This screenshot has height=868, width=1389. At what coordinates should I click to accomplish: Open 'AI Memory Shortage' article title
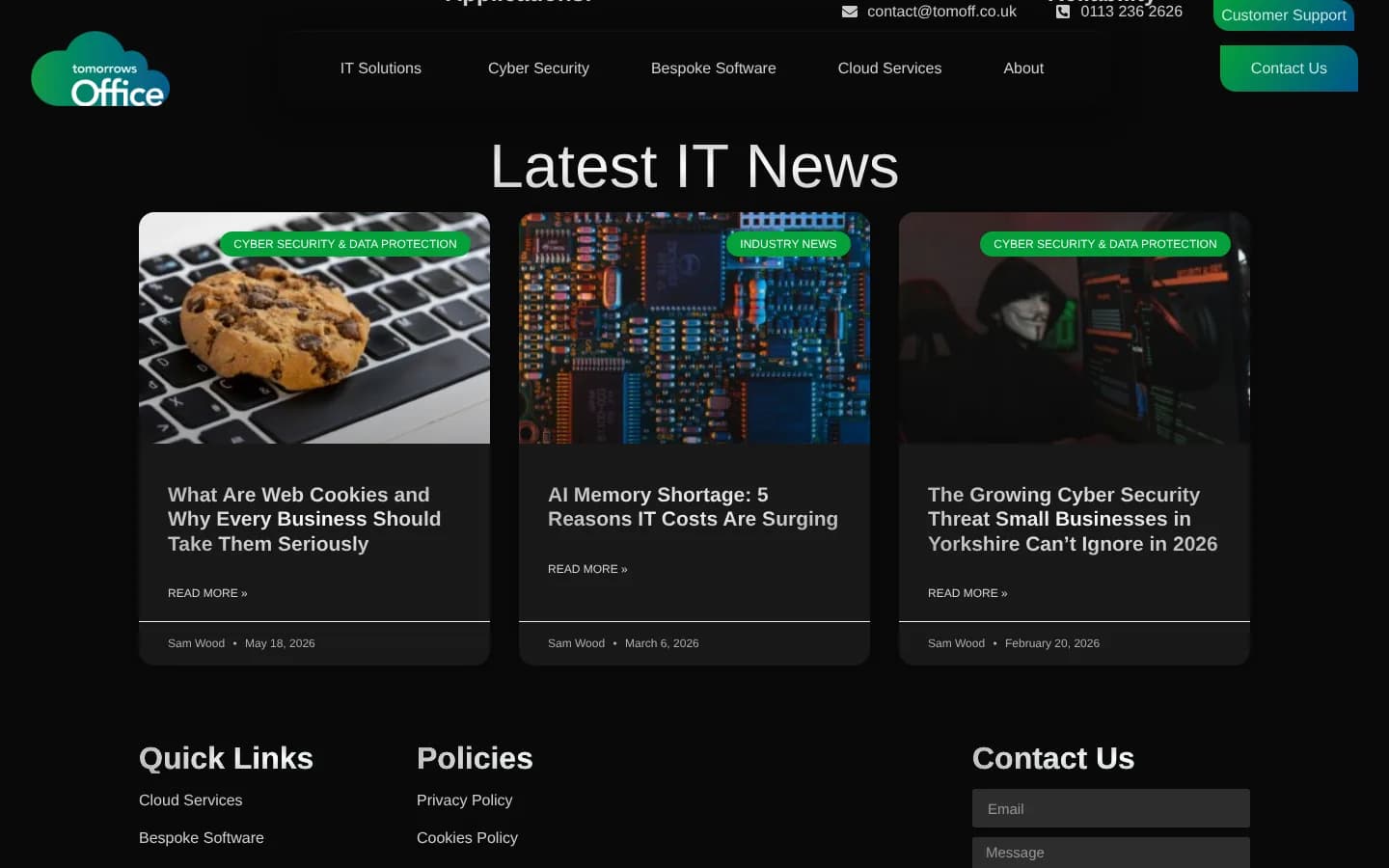(693, 507)
